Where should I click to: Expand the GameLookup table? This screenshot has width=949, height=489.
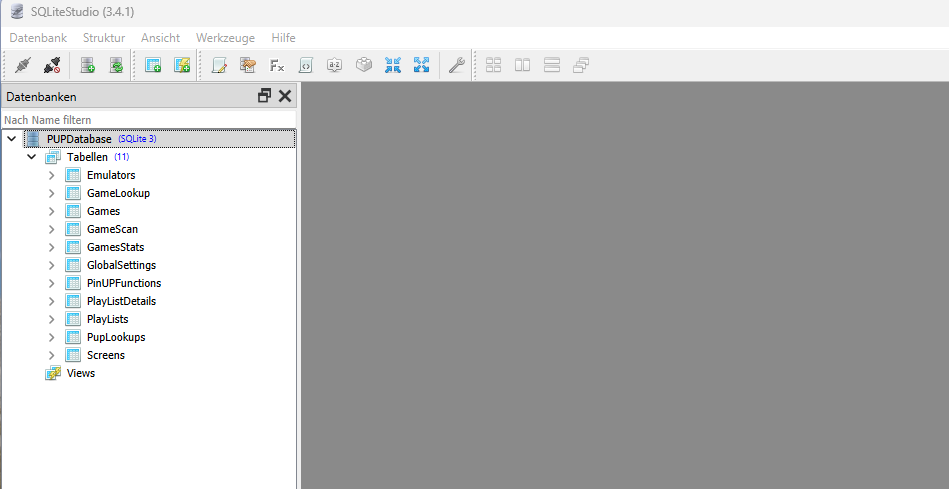tap(51, 194)
